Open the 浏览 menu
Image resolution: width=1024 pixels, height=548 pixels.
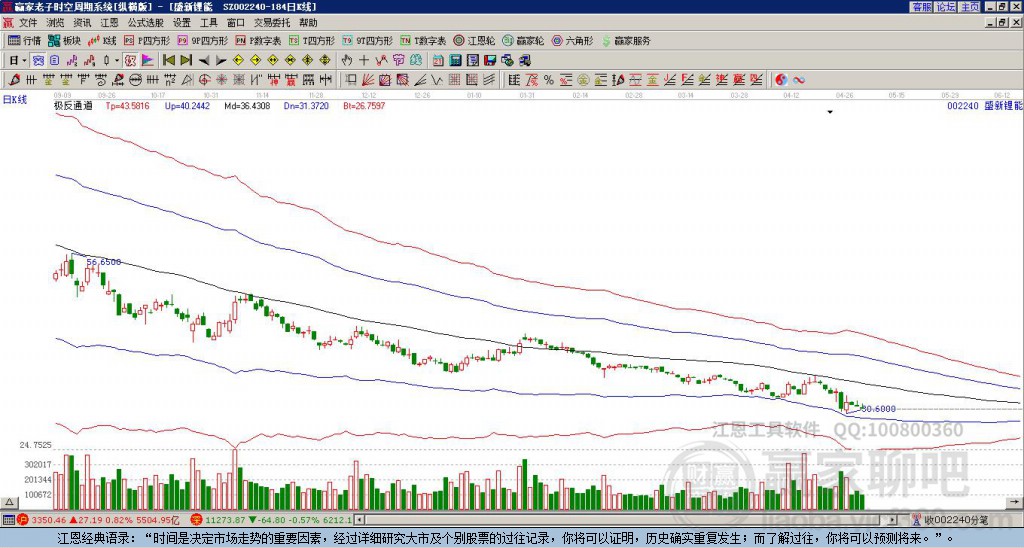click(56, 23)
